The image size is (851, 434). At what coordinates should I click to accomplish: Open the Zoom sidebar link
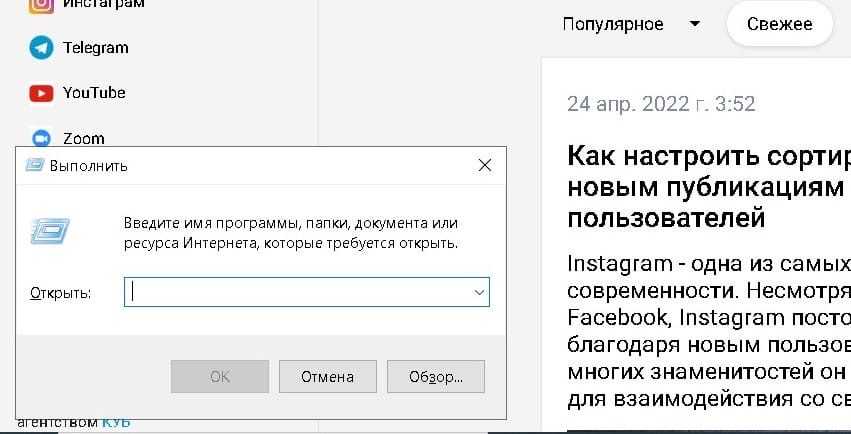point(84,138)
